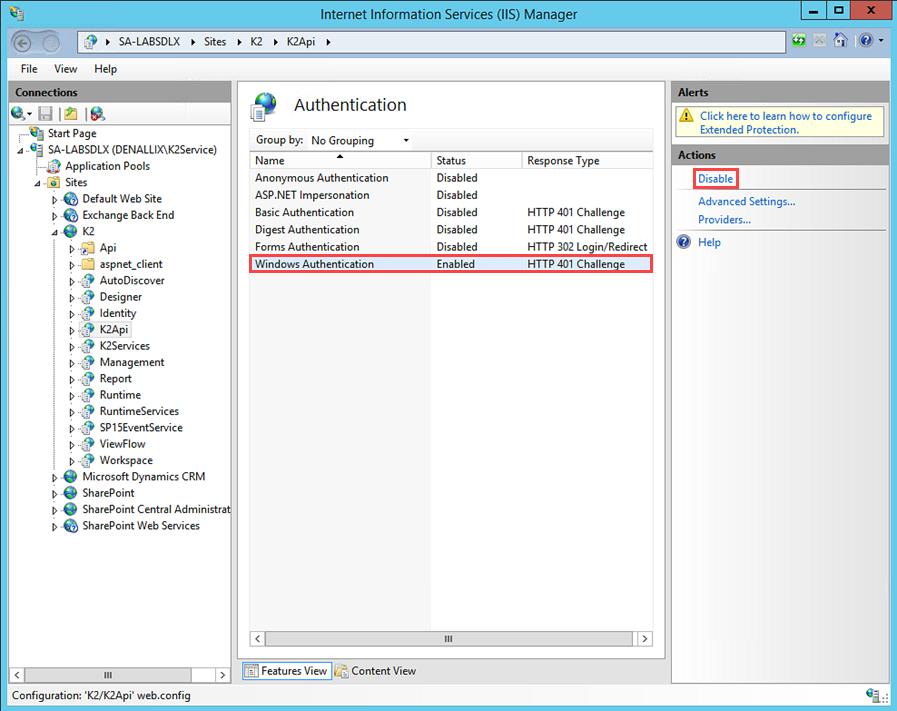
Task: Click the Delete Connection icon in Connections toolbar
Action: click(x=97, y=113)
